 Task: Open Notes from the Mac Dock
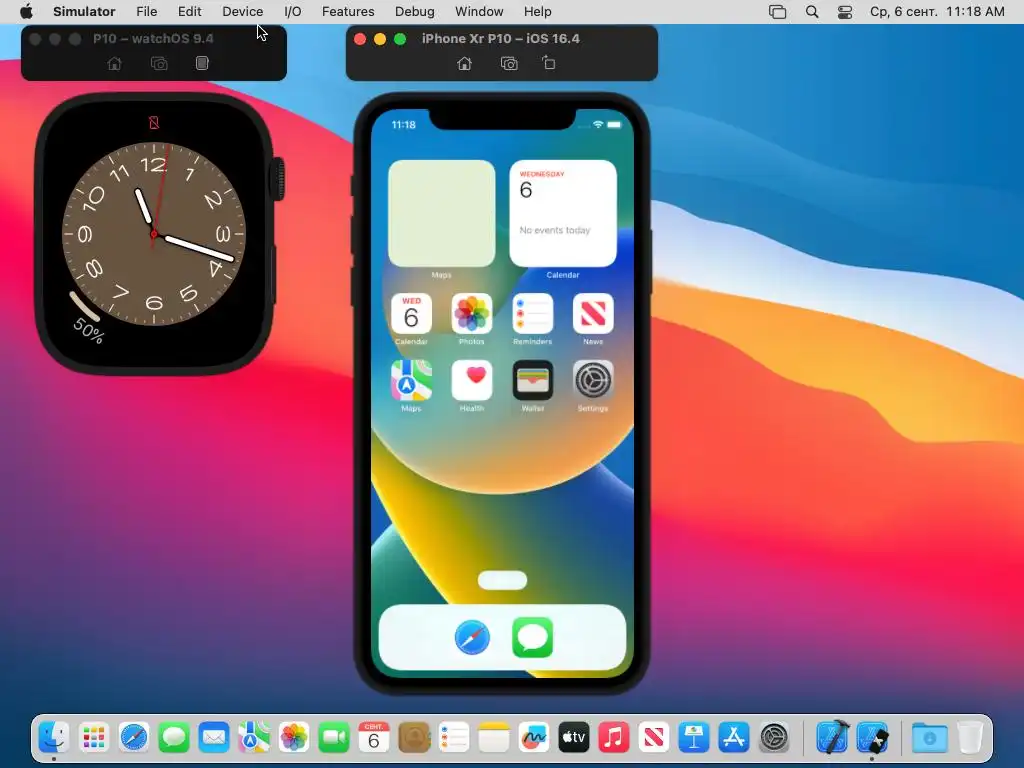tap(494, 738)
